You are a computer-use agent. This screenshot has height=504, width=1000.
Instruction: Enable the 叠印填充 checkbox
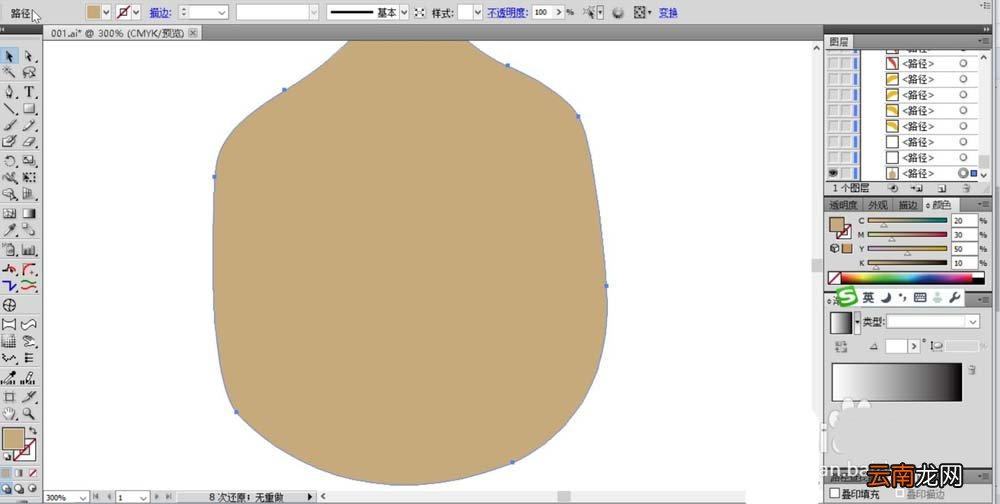tap(834, 493)
